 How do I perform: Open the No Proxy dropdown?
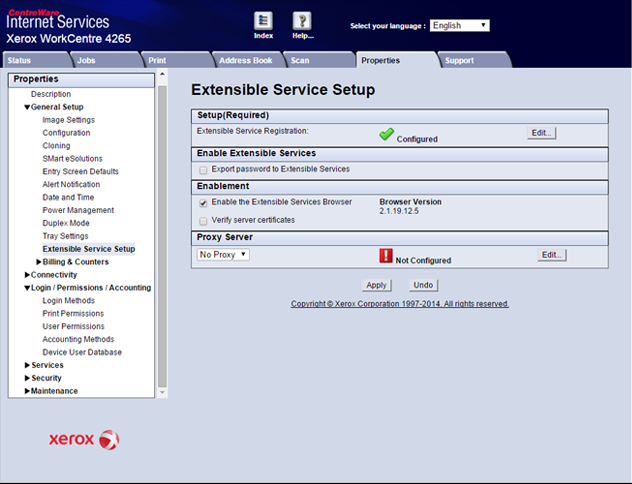click(223, 255)
